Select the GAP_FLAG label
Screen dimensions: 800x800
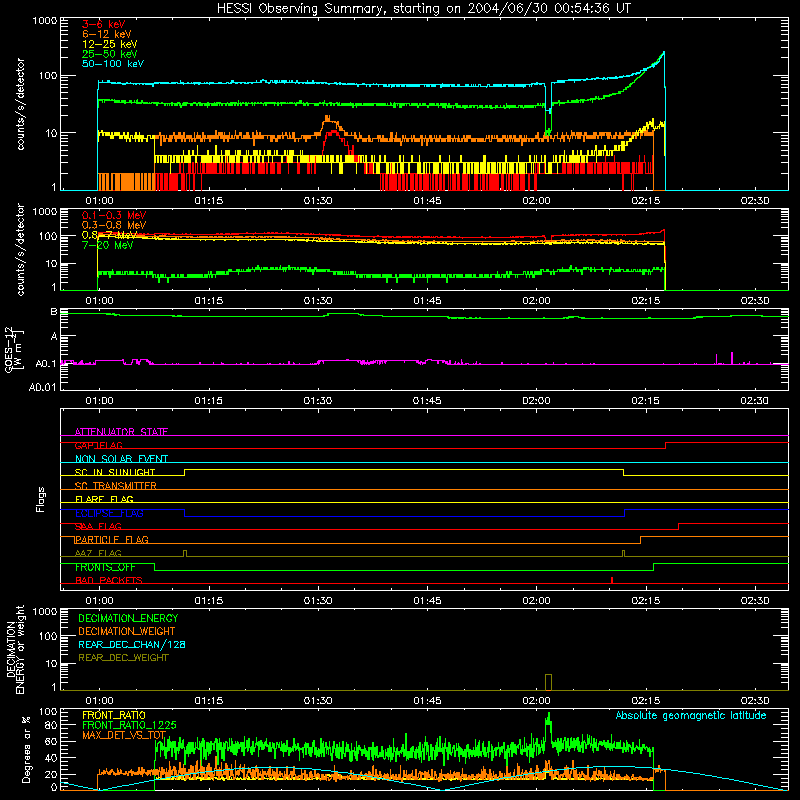(98, 445)
